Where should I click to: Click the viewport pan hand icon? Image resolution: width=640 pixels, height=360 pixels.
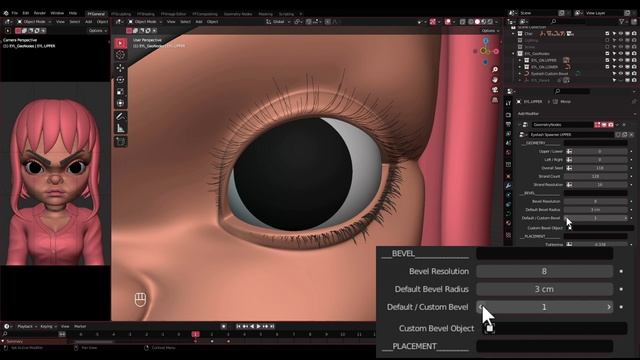click(495, 80)
